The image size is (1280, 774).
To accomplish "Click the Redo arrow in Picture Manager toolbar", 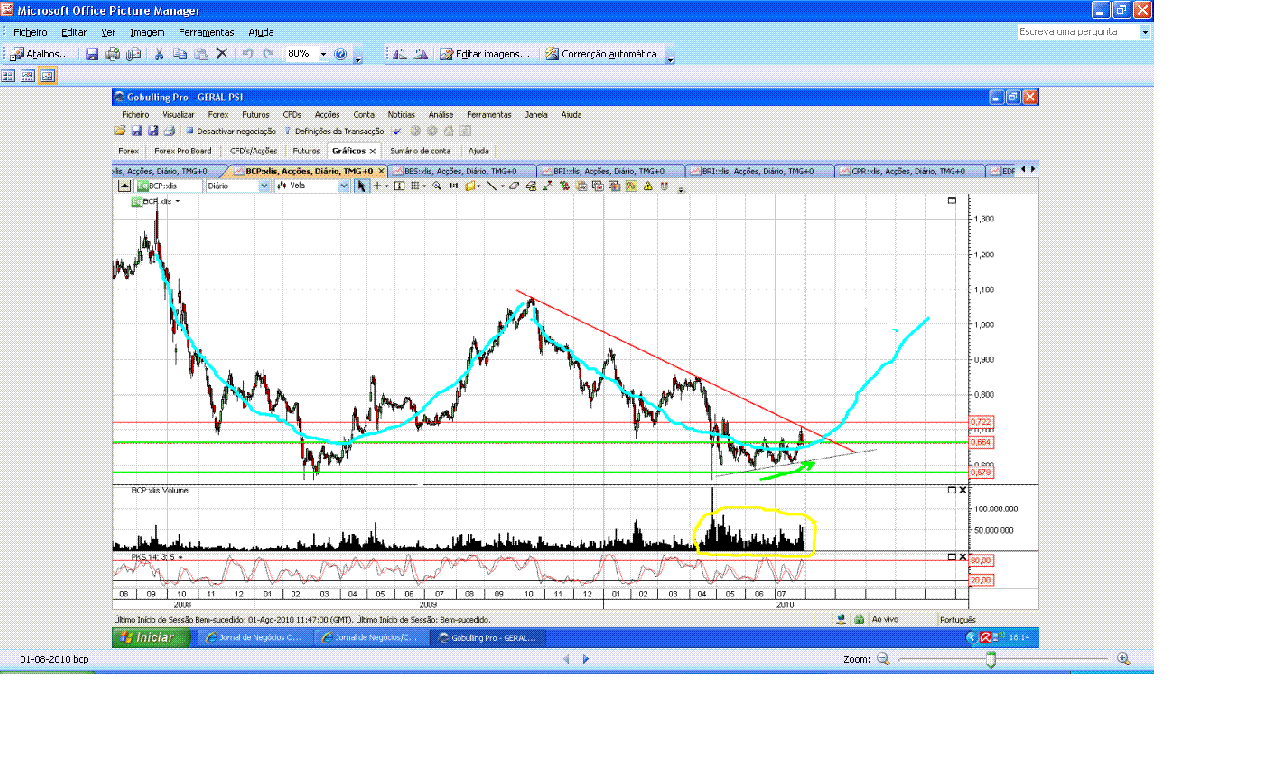I will pyautogui.click(x=268, y=54).
